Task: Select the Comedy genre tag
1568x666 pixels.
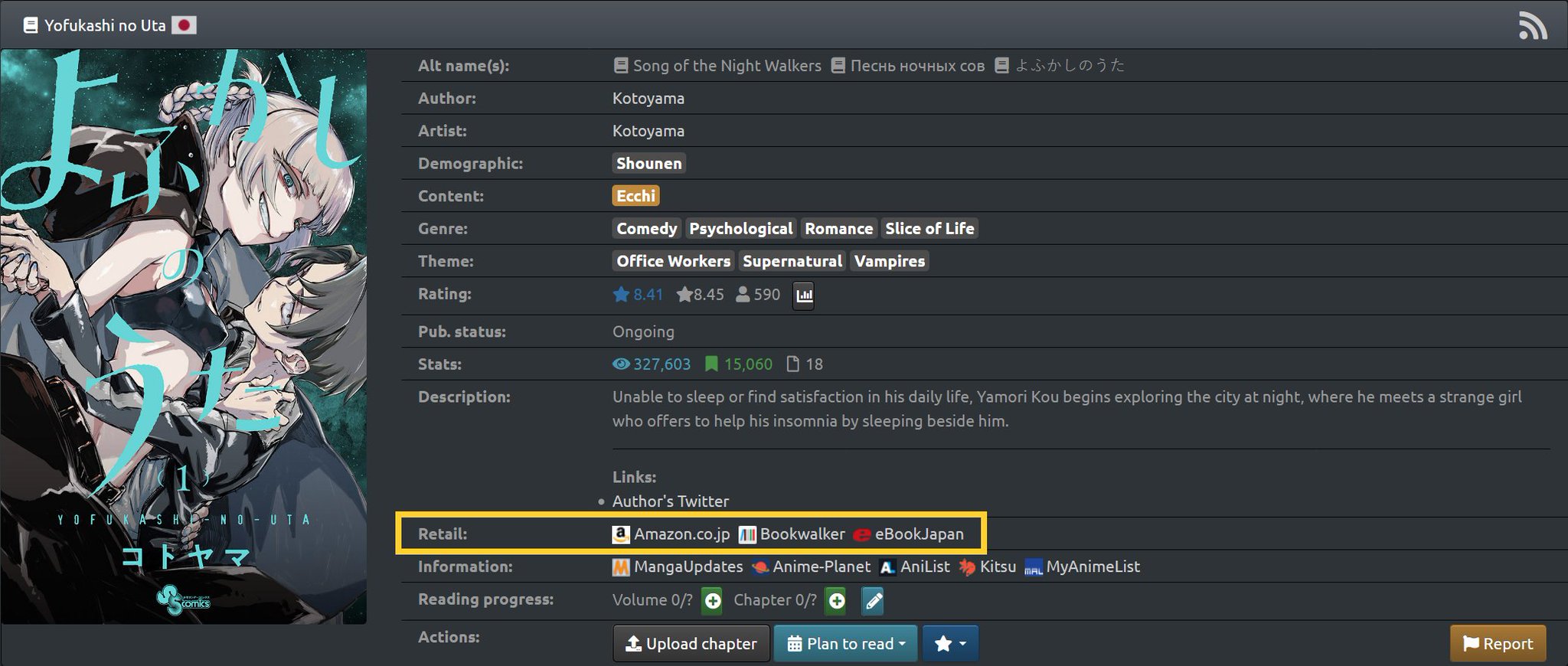Action: point(647,228)
